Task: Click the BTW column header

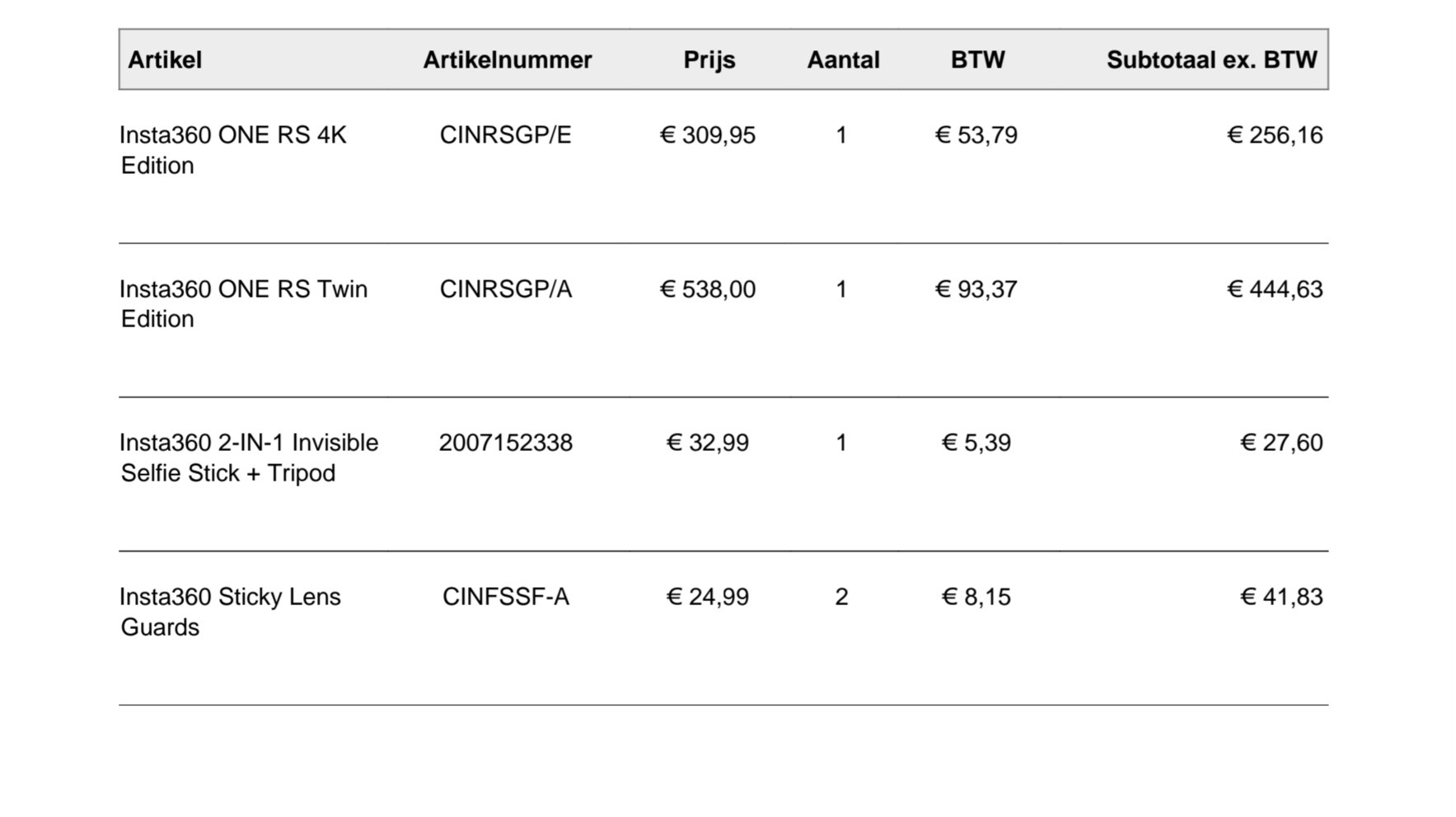Action: [978, 59]
